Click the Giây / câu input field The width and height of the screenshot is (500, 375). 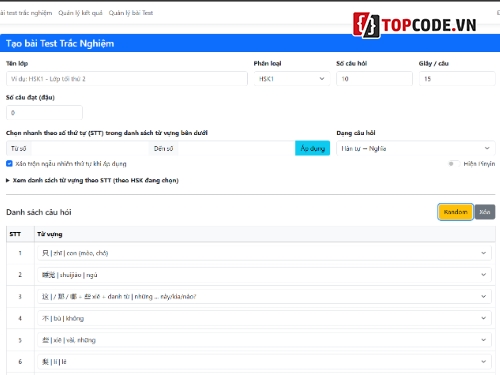click(457, 79)
